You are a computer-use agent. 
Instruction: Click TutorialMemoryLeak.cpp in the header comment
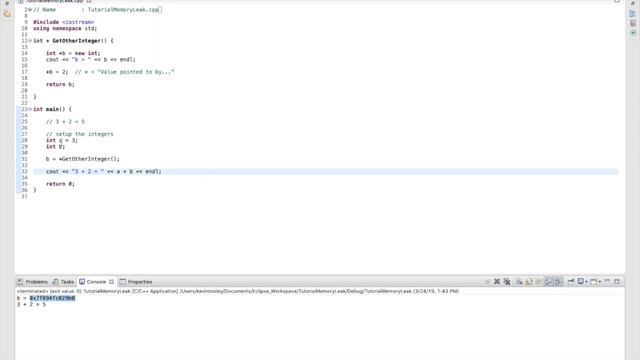pyautogui.click(x=124, y=10)
